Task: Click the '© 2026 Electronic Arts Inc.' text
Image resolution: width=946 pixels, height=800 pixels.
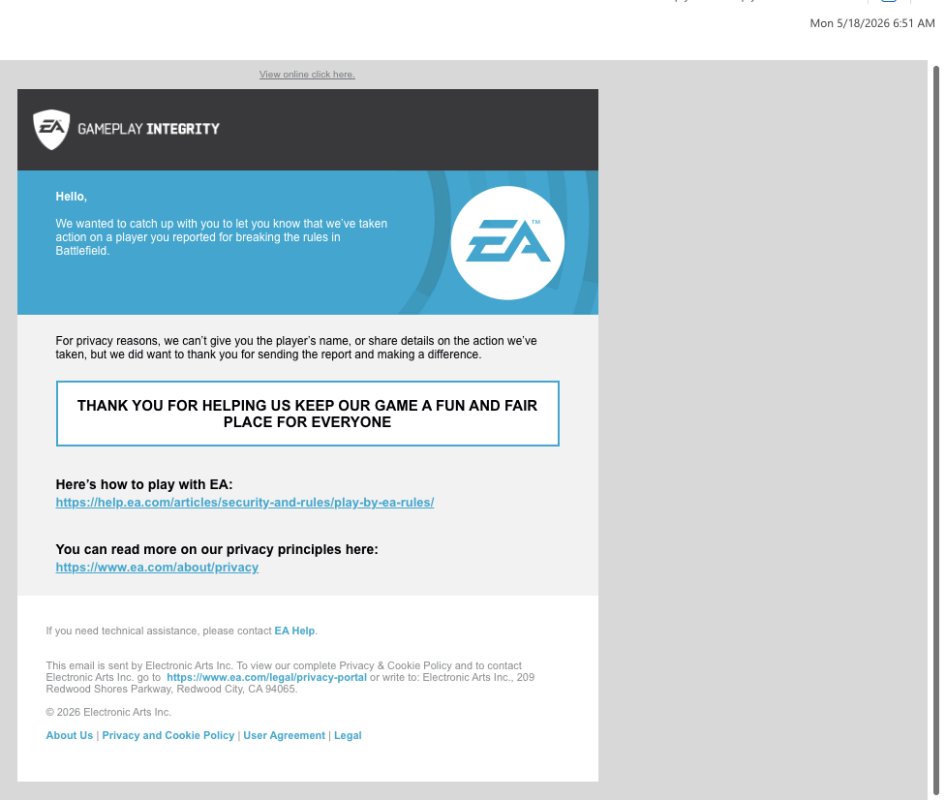Action: tap(109, 713)
